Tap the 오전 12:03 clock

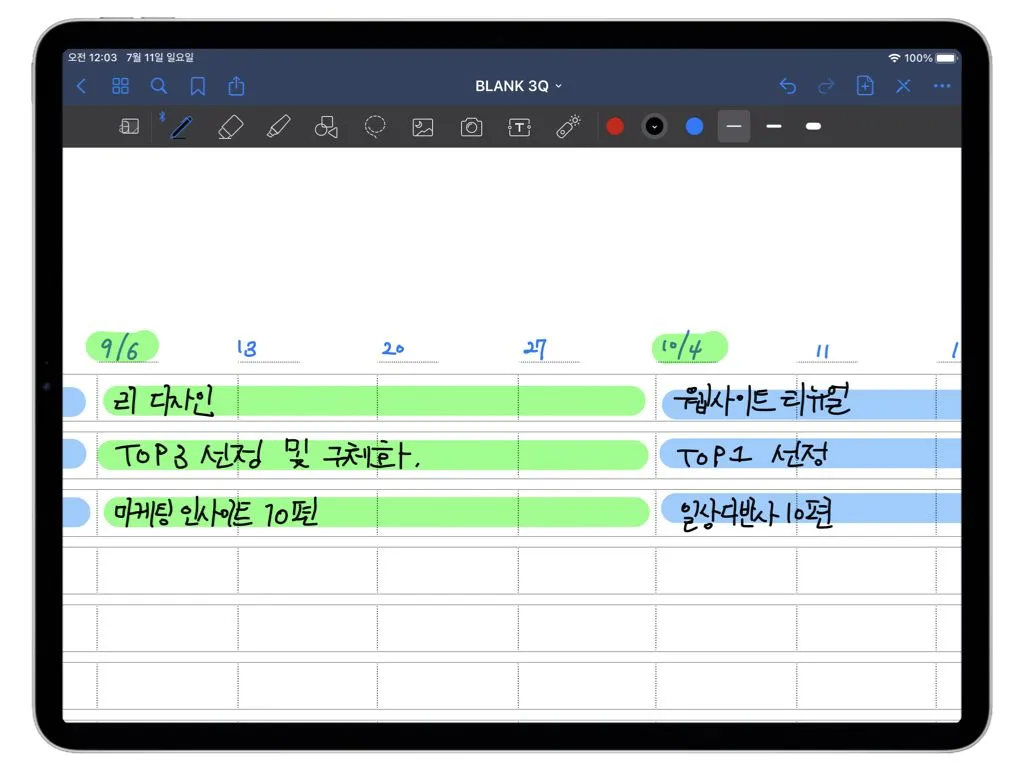point(93,57)
